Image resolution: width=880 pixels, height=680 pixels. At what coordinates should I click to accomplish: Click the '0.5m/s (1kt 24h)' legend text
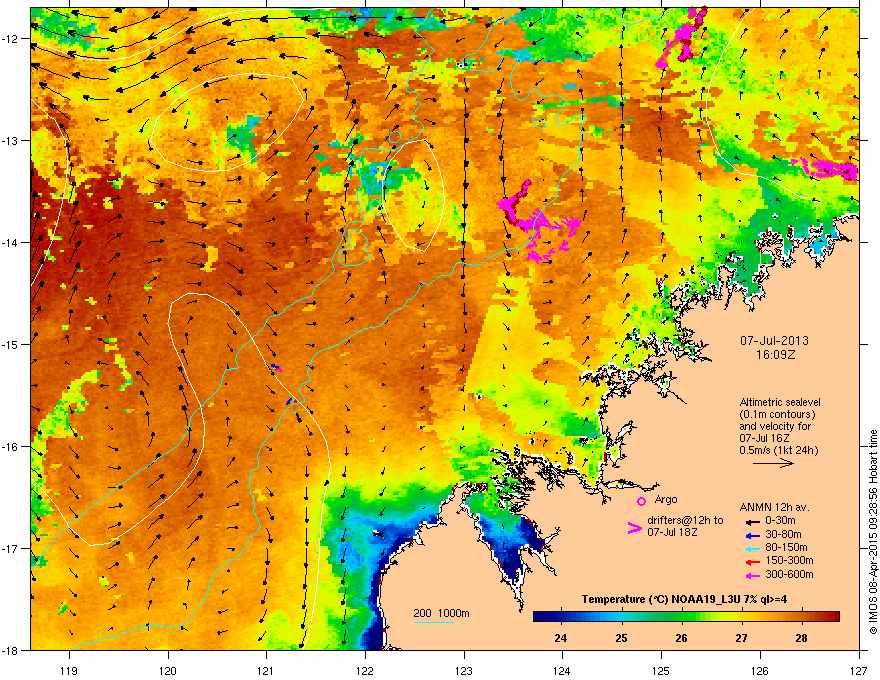tap(778, 450)
